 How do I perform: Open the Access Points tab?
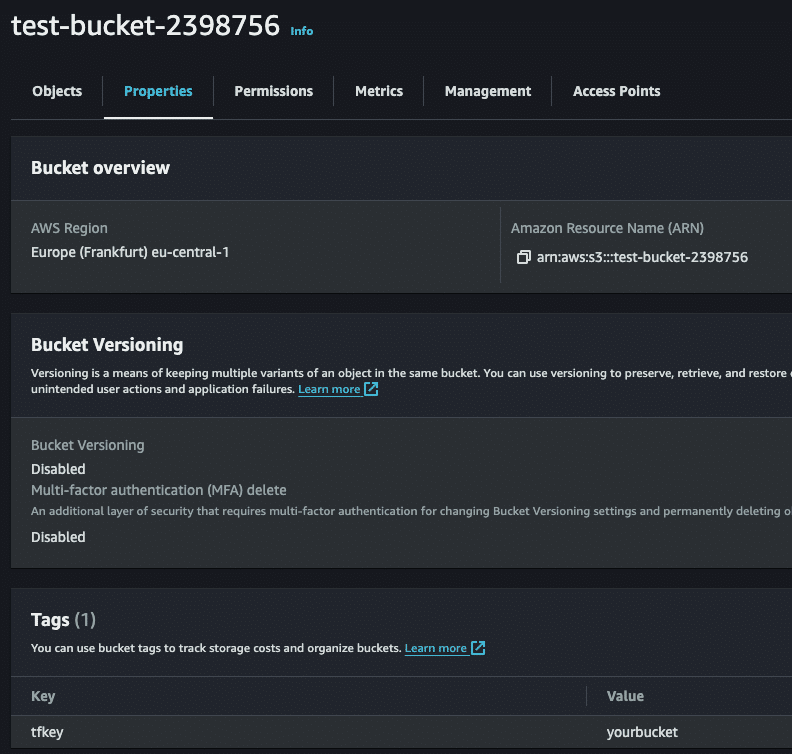[616, 91]
